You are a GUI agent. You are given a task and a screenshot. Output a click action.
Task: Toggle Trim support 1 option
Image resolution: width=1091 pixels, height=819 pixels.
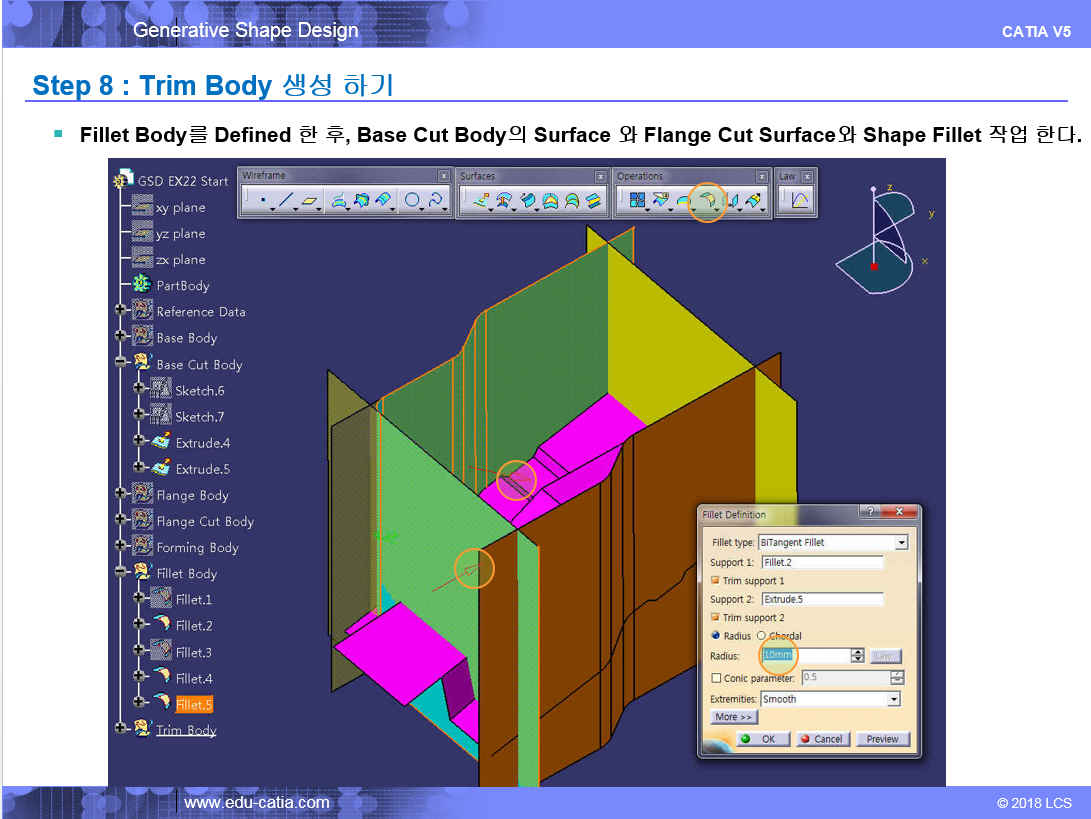[x=715, y=580]
